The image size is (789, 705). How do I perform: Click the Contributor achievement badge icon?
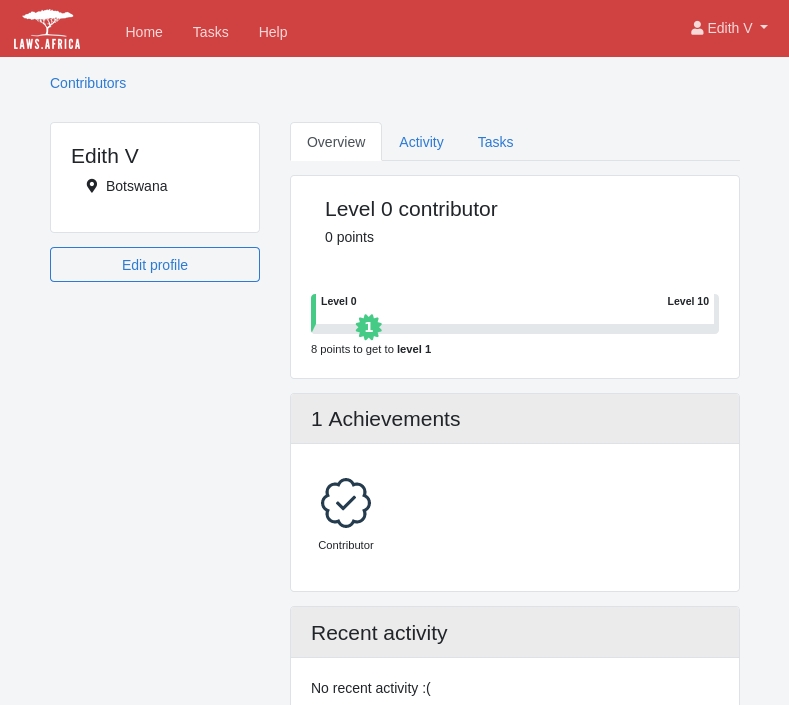click(x=346, y=503)
